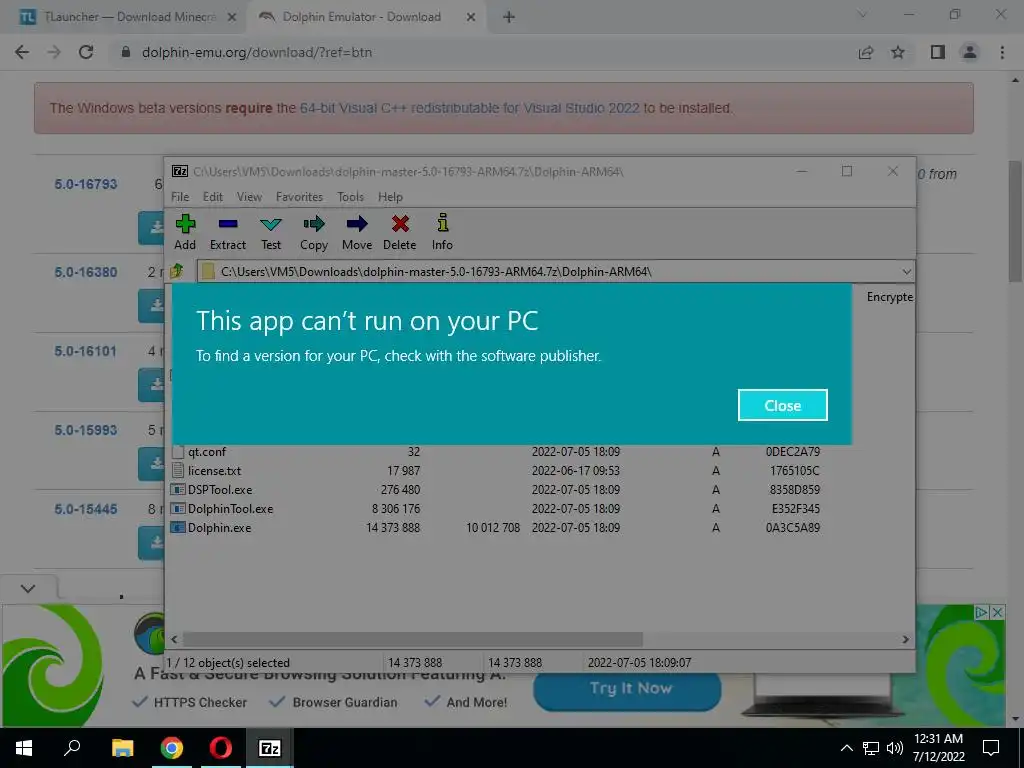1024x768 pixels.
Task: Collapse the downloads bar chevron
Action: coord(27,588)
